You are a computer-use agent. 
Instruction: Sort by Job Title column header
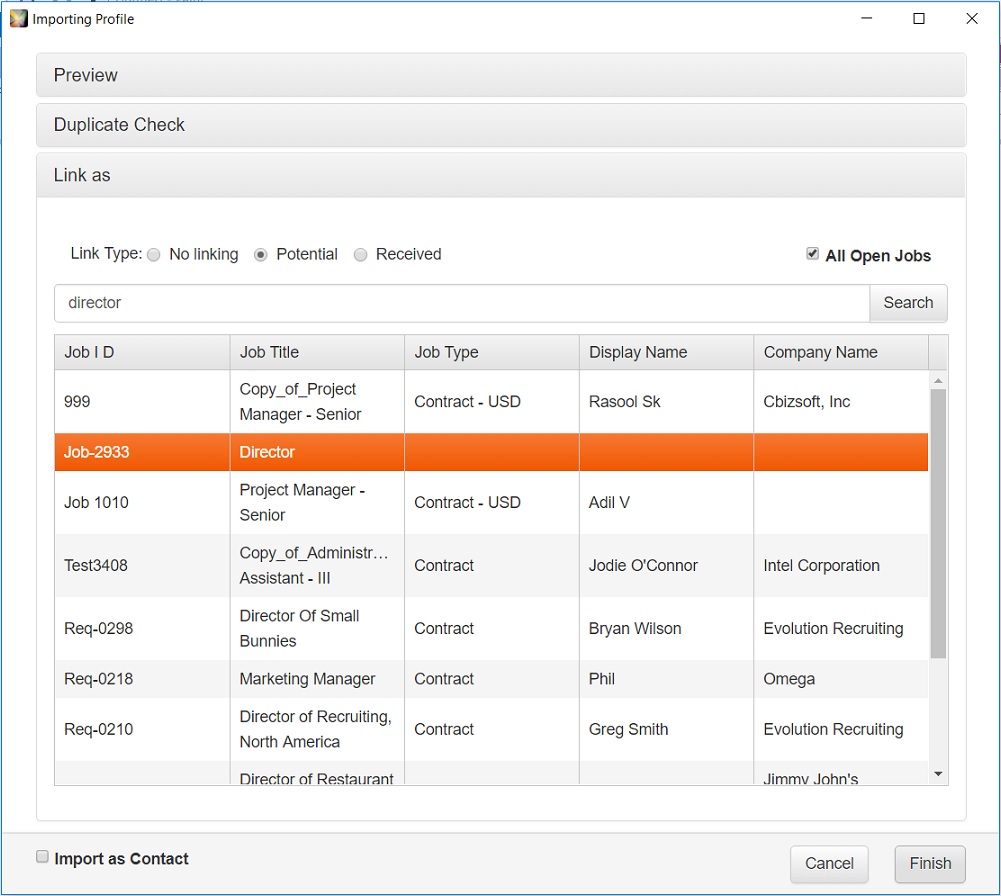coord(317,352)
